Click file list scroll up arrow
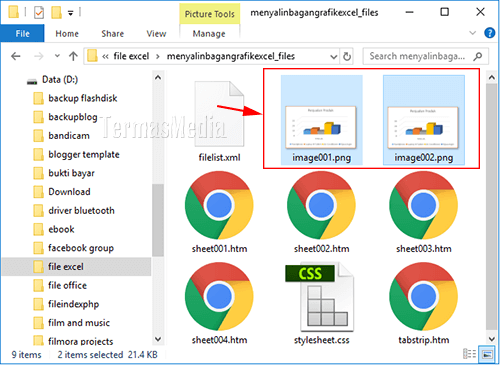500x365 pixels. click(492, 78)
